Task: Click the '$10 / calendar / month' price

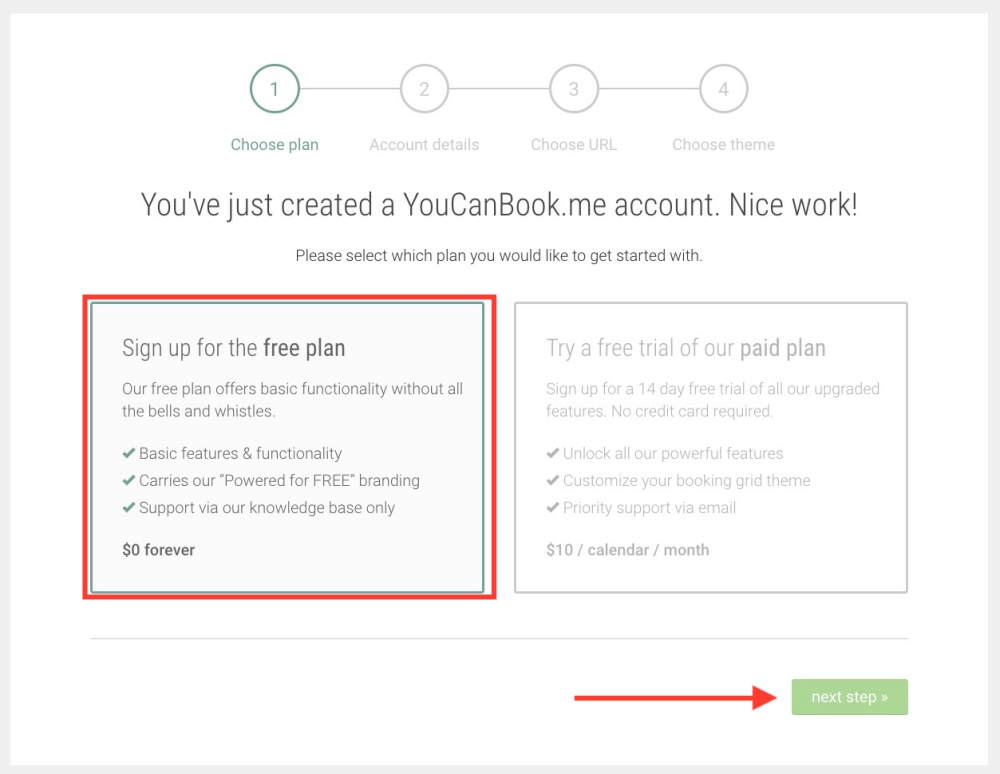Action: pyautogui.click(x=628, y=549)
